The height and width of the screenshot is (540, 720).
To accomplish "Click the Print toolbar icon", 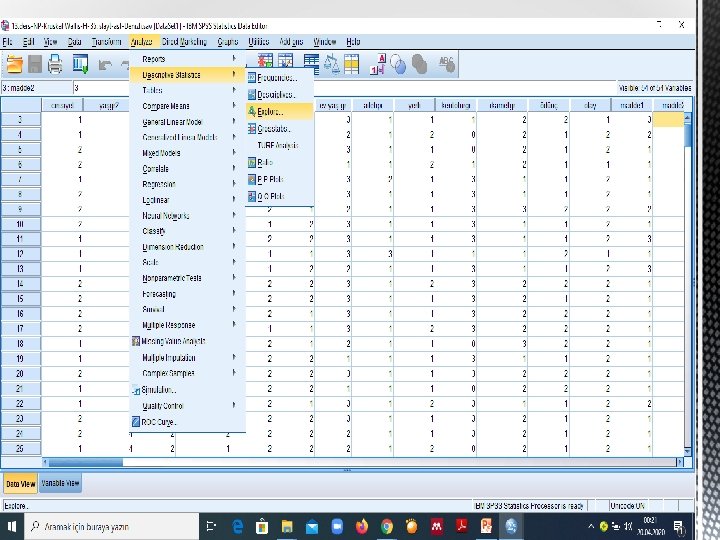I will [55, 64].
